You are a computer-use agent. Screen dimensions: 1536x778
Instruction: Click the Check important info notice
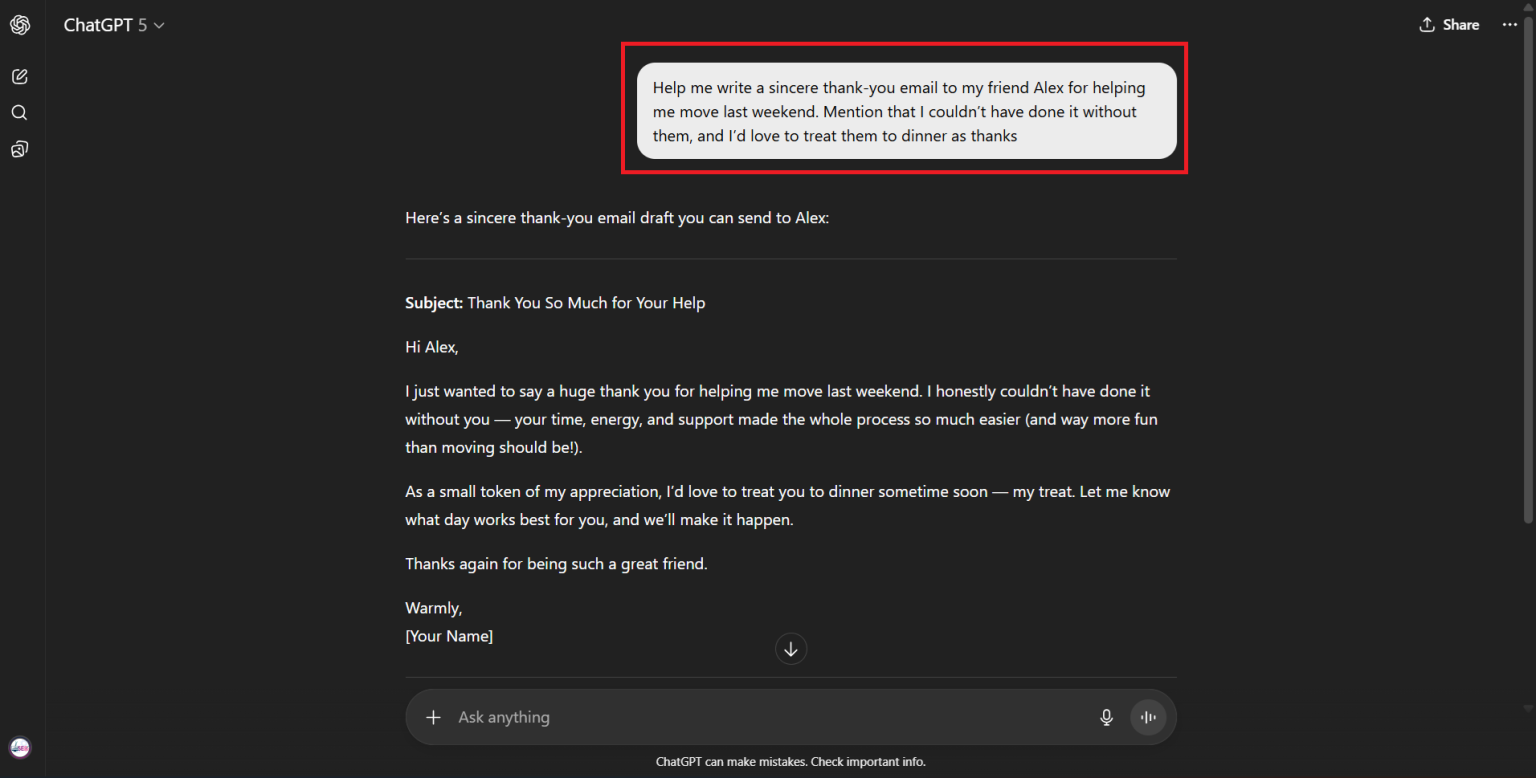[867, 761]
